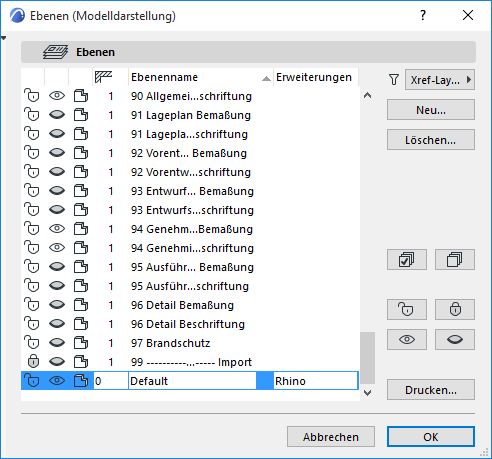The width and height of the screenshot is (492, 459).
Task: Edit the Default layer name field
Action: [192, 381]
